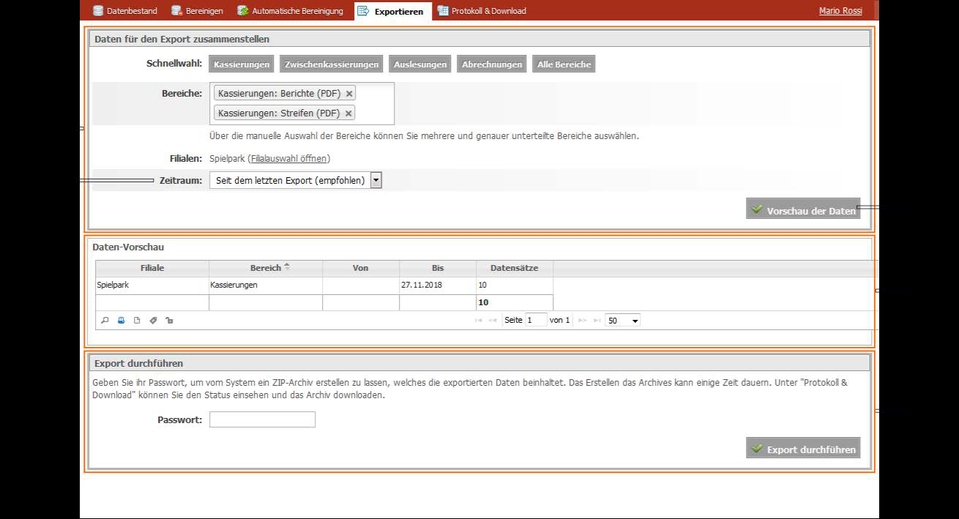This screenshot has height=519, width=959.
Task: Click the Seite page number field
Action: click(x=536, y=320)
